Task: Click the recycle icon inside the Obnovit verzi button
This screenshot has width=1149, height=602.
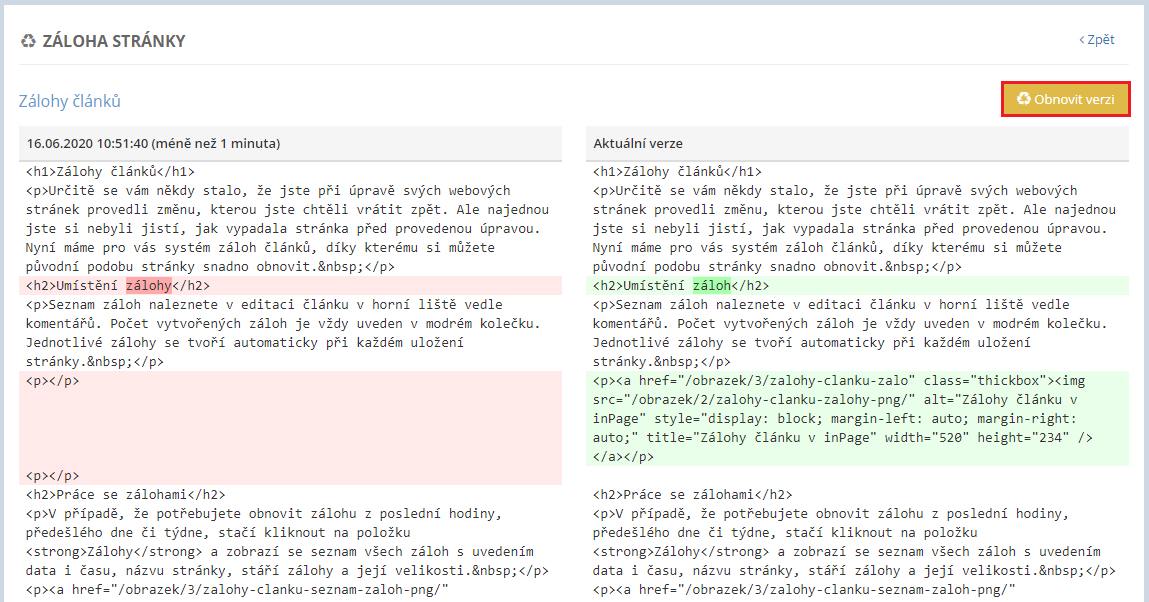Action: pos(1023,99)
